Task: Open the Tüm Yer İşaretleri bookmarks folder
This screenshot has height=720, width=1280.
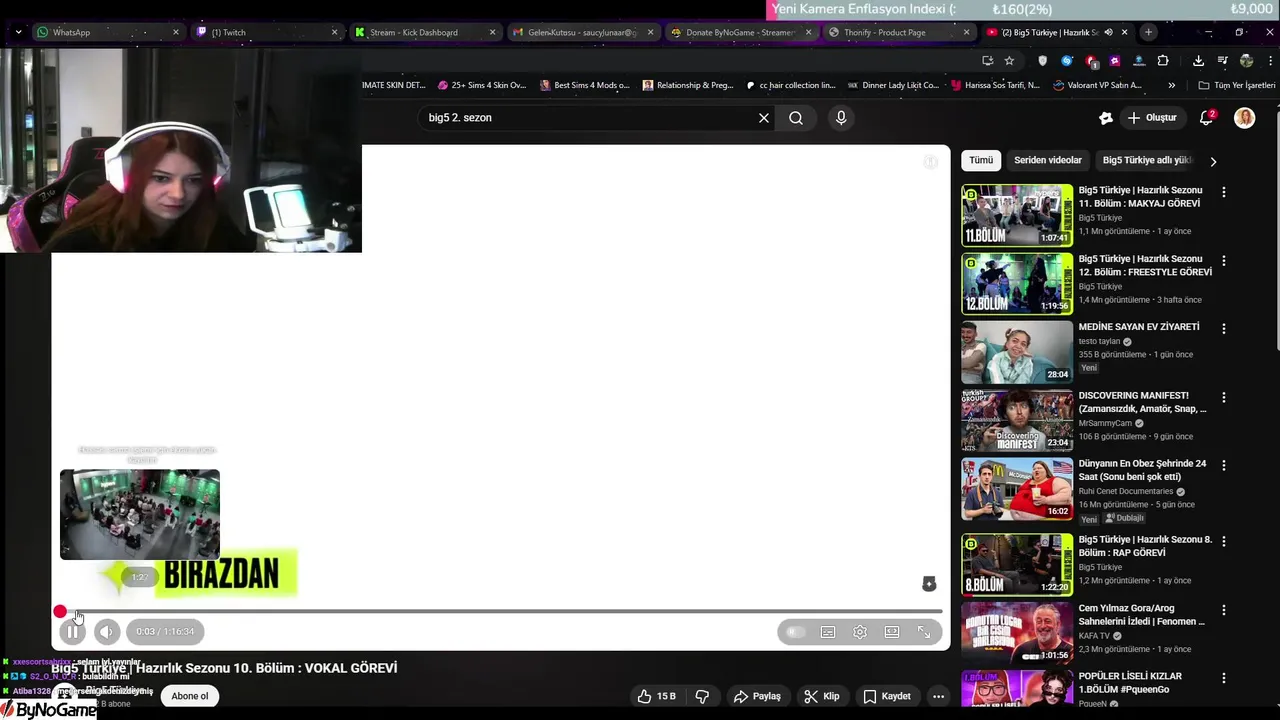Action: coord(1236,85)
